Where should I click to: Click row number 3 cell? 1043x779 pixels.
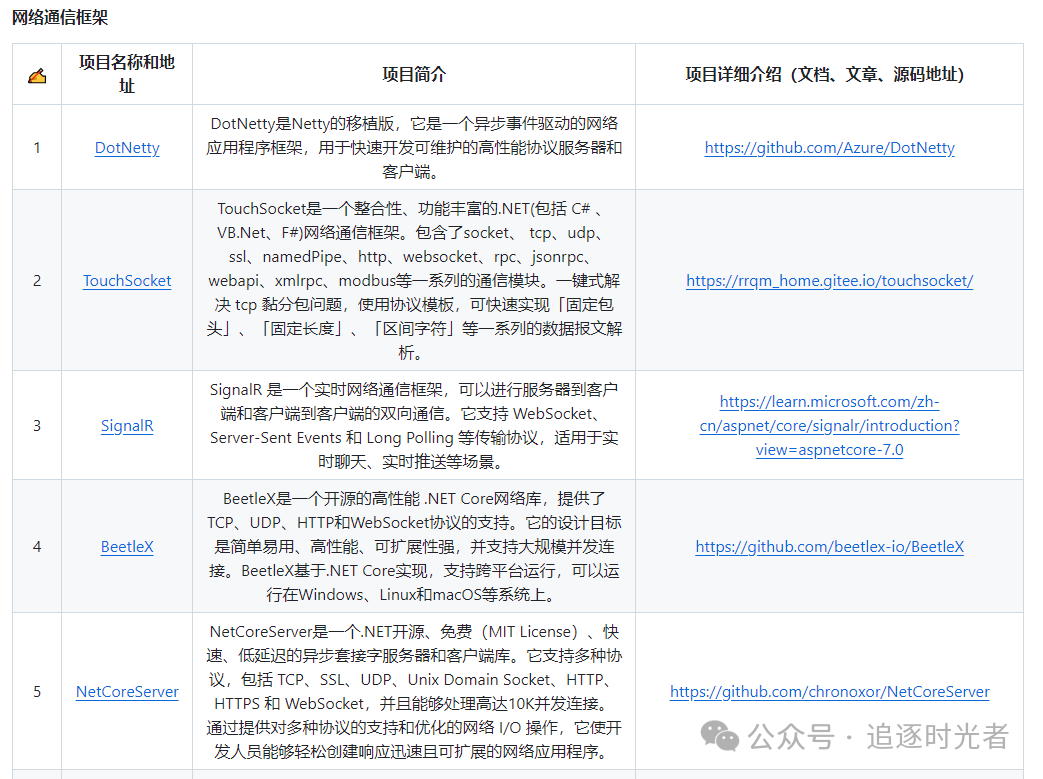37,426
